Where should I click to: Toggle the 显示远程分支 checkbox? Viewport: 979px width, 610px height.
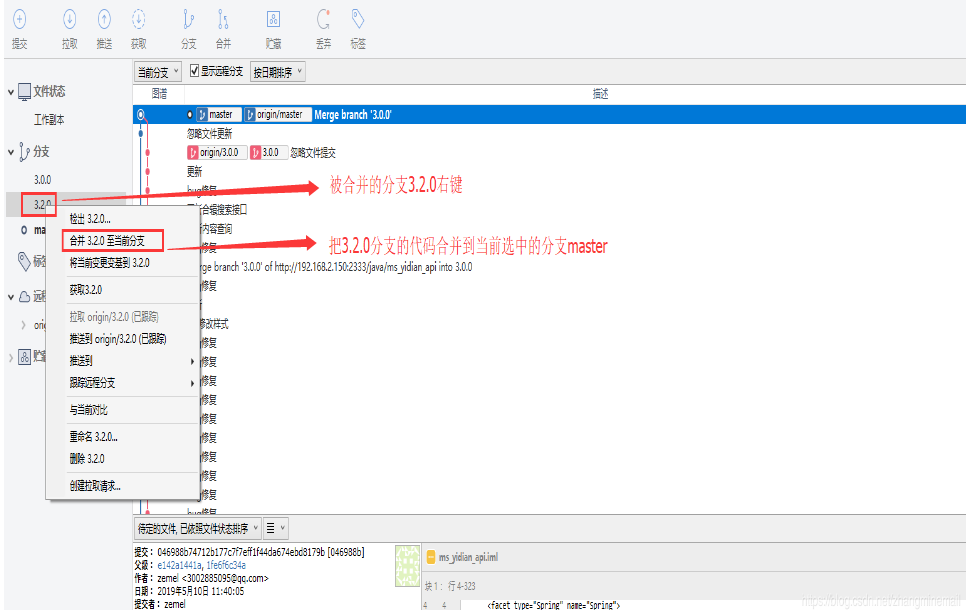[x=195, y=71]
